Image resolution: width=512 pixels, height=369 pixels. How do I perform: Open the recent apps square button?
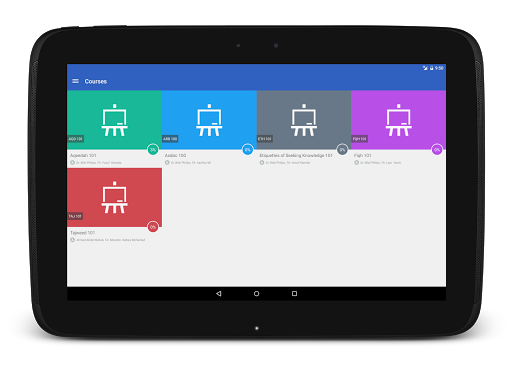point(294,293)
